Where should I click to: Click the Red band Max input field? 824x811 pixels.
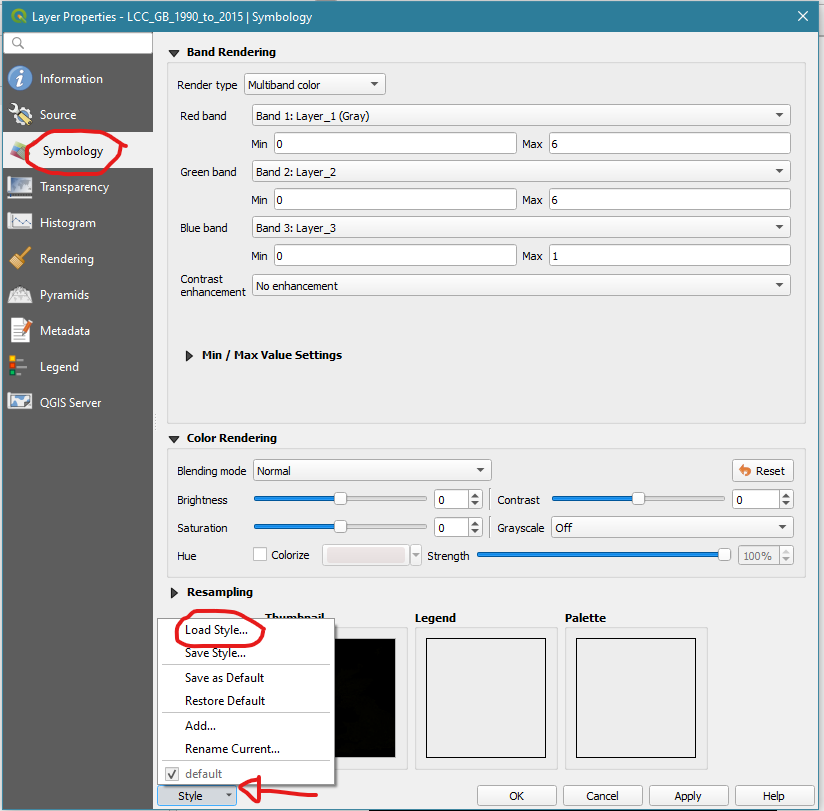click(x=668, y=144)
